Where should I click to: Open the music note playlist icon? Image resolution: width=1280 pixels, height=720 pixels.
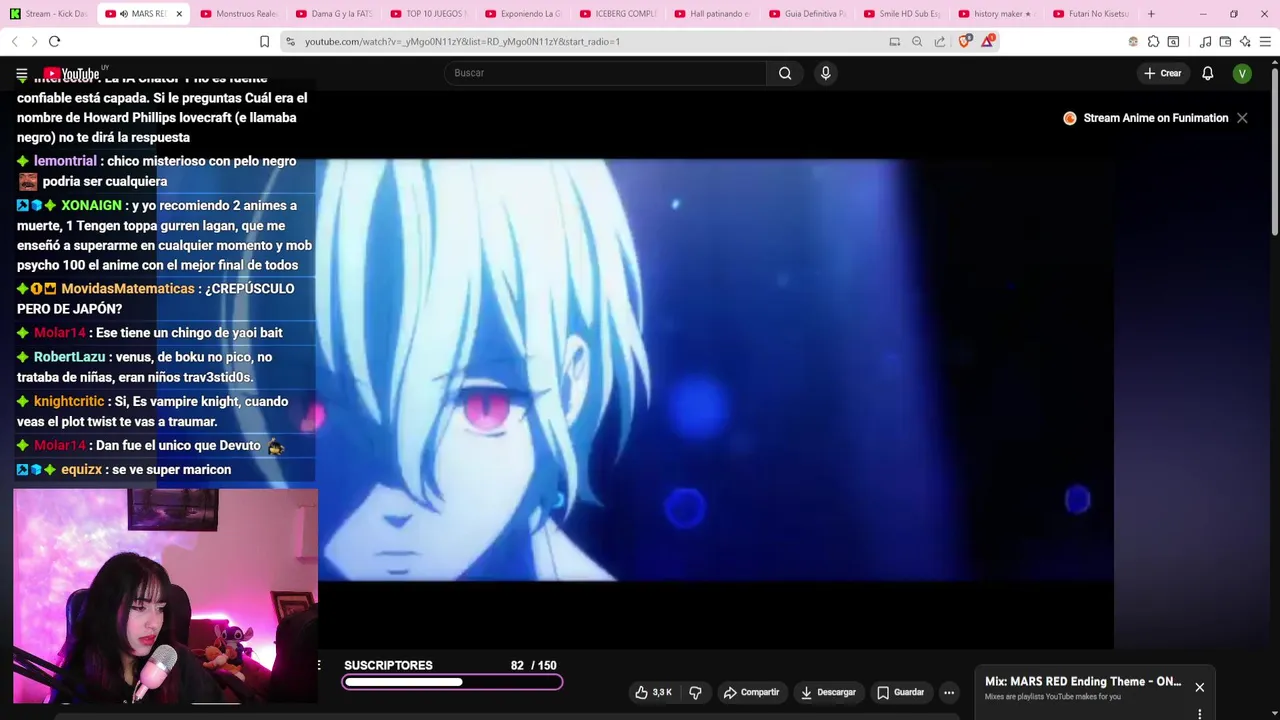[1205, 41]
